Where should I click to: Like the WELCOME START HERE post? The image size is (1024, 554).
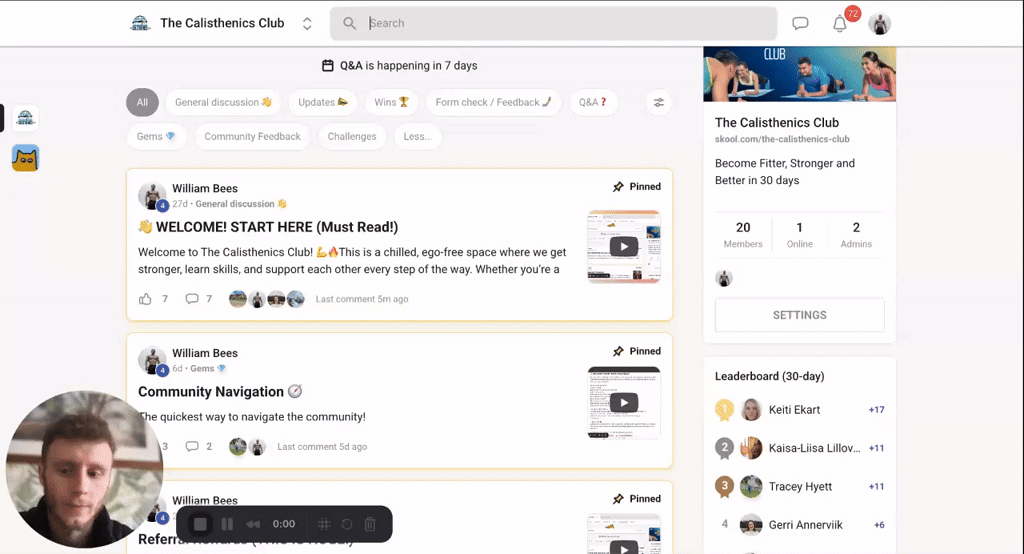coord(145,299)
